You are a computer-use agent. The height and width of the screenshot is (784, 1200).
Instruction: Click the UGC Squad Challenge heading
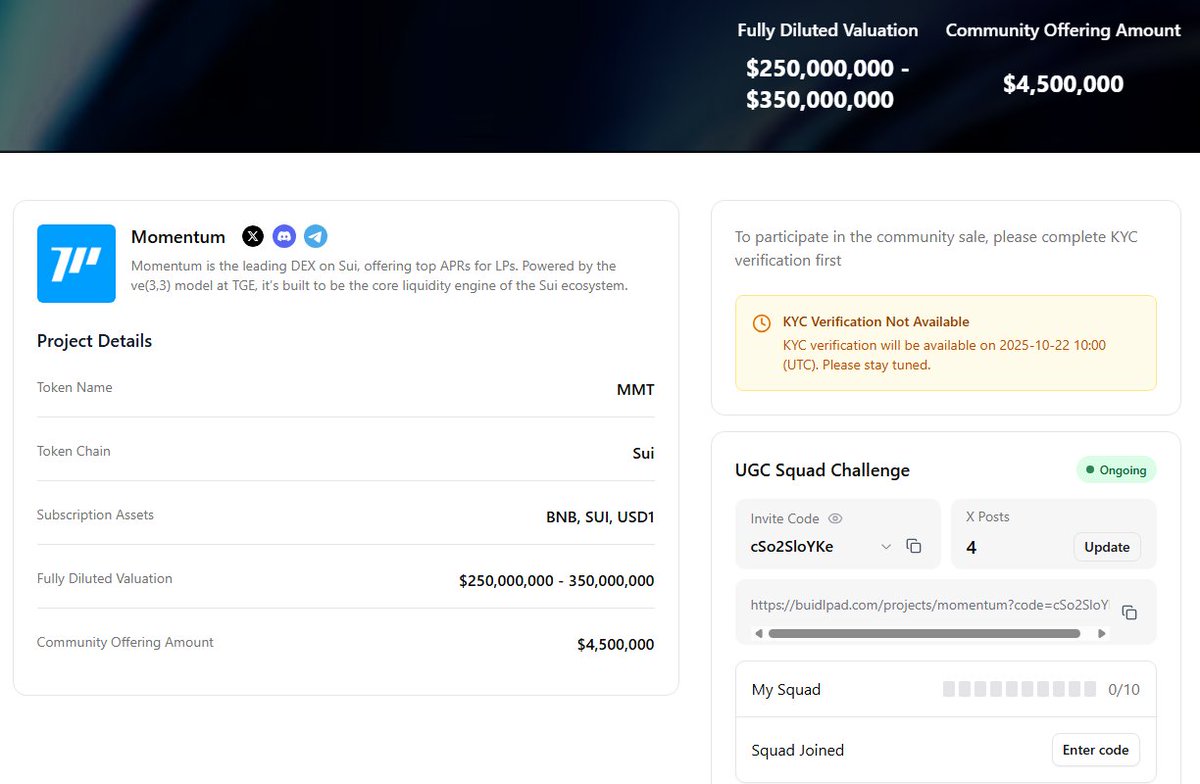tap(822, 470)
